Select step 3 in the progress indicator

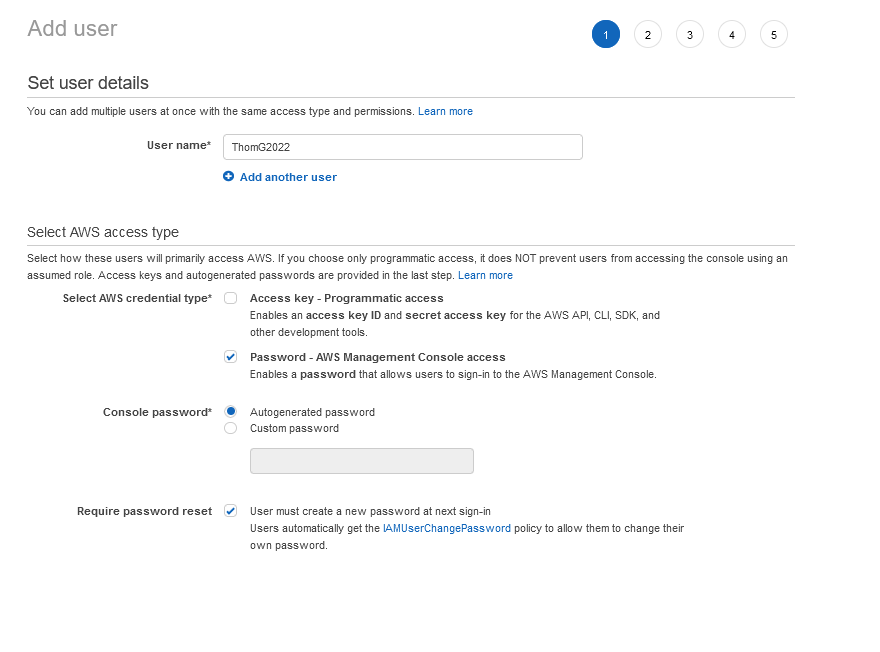tap(689, 35)
